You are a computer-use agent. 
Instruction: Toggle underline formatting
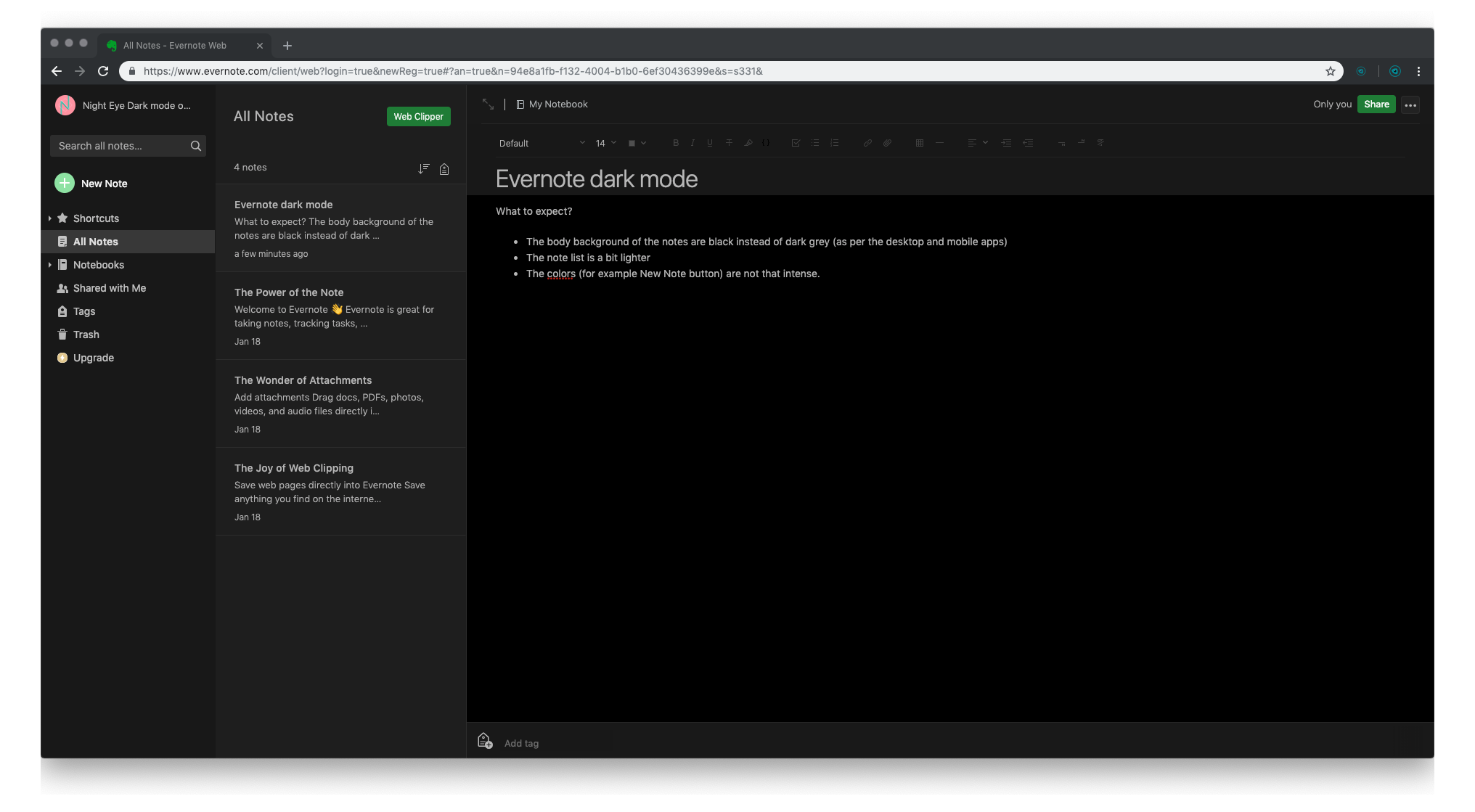point(710,143)
